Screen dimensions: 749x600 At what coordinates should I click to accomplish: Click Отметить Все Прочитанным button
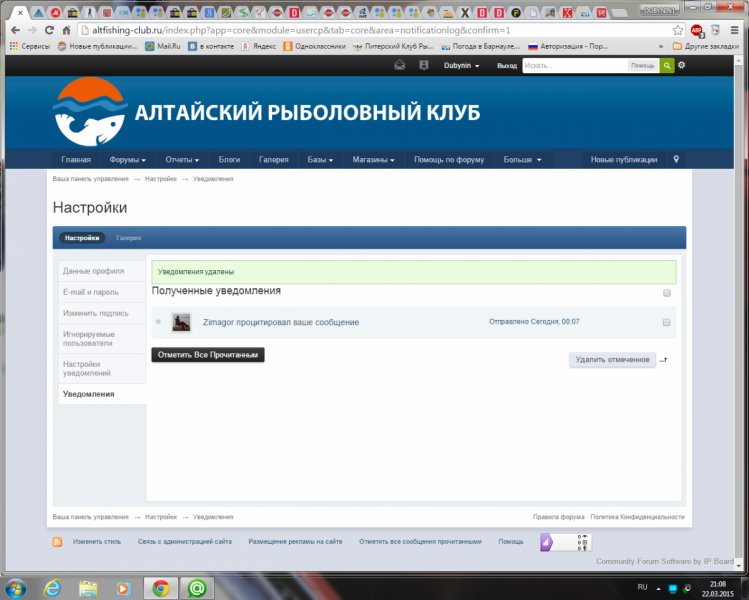208,355
